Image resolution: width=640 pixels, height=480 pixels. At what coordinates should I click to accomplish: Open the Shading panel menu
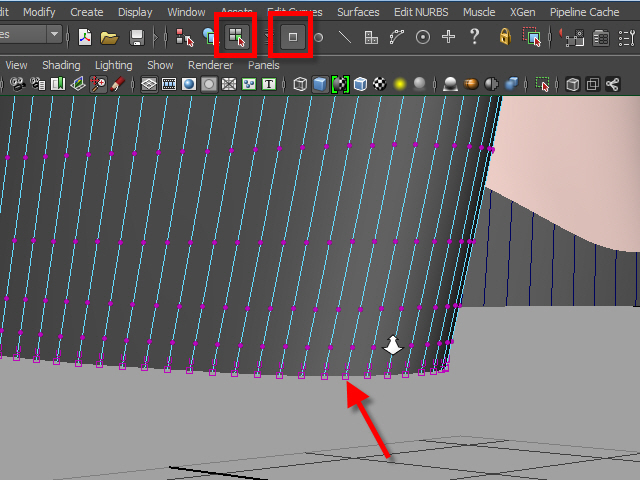61,65
